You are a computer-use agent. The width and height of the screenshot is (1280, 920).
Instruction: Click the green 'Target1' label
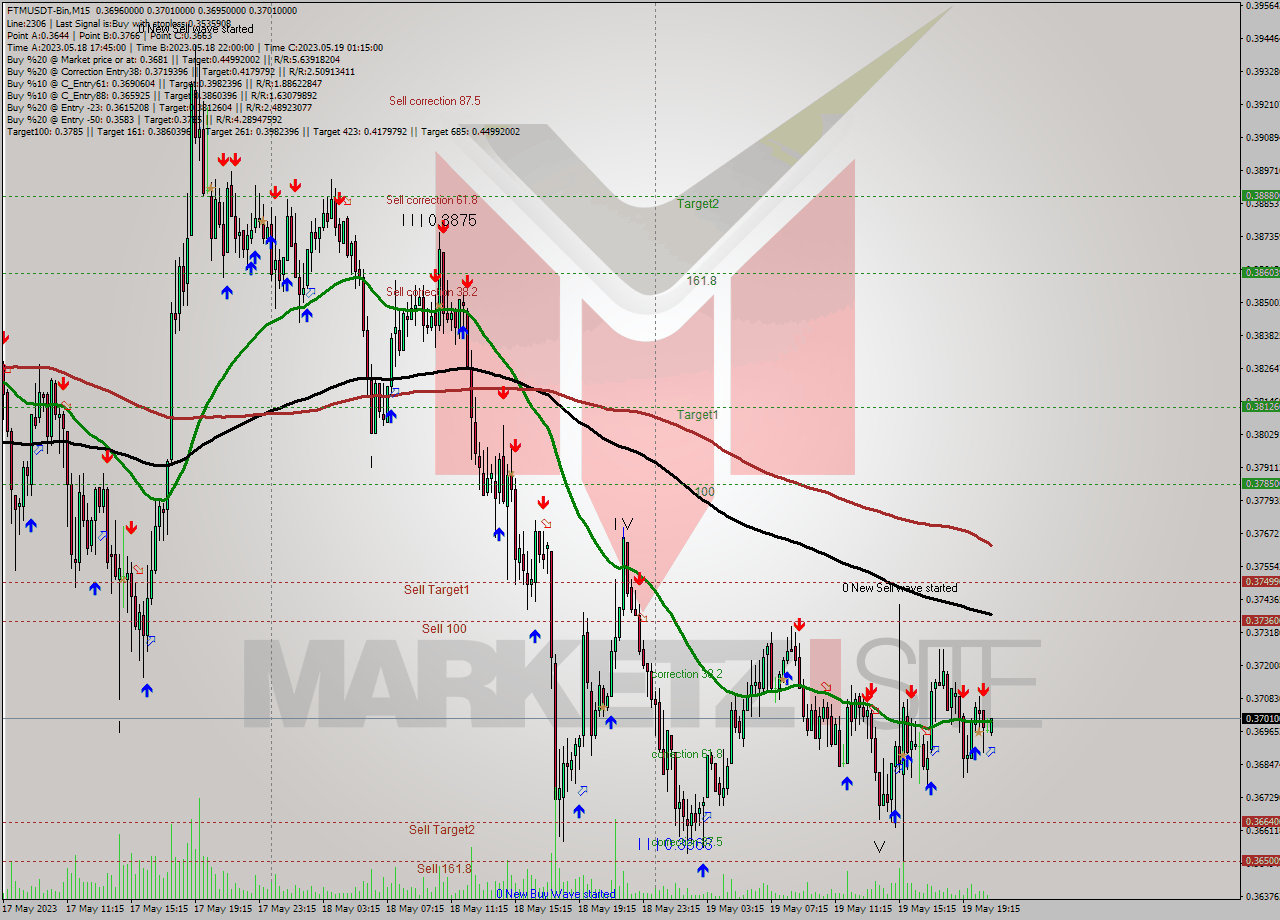(x=698, y=414)
